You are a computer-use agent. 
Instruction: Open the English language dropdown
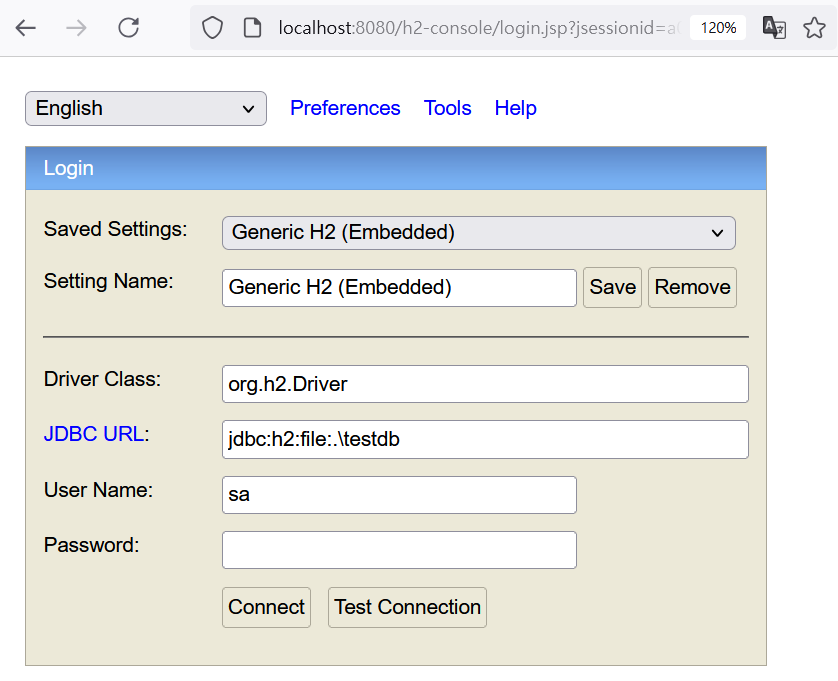tap(146, 109)
